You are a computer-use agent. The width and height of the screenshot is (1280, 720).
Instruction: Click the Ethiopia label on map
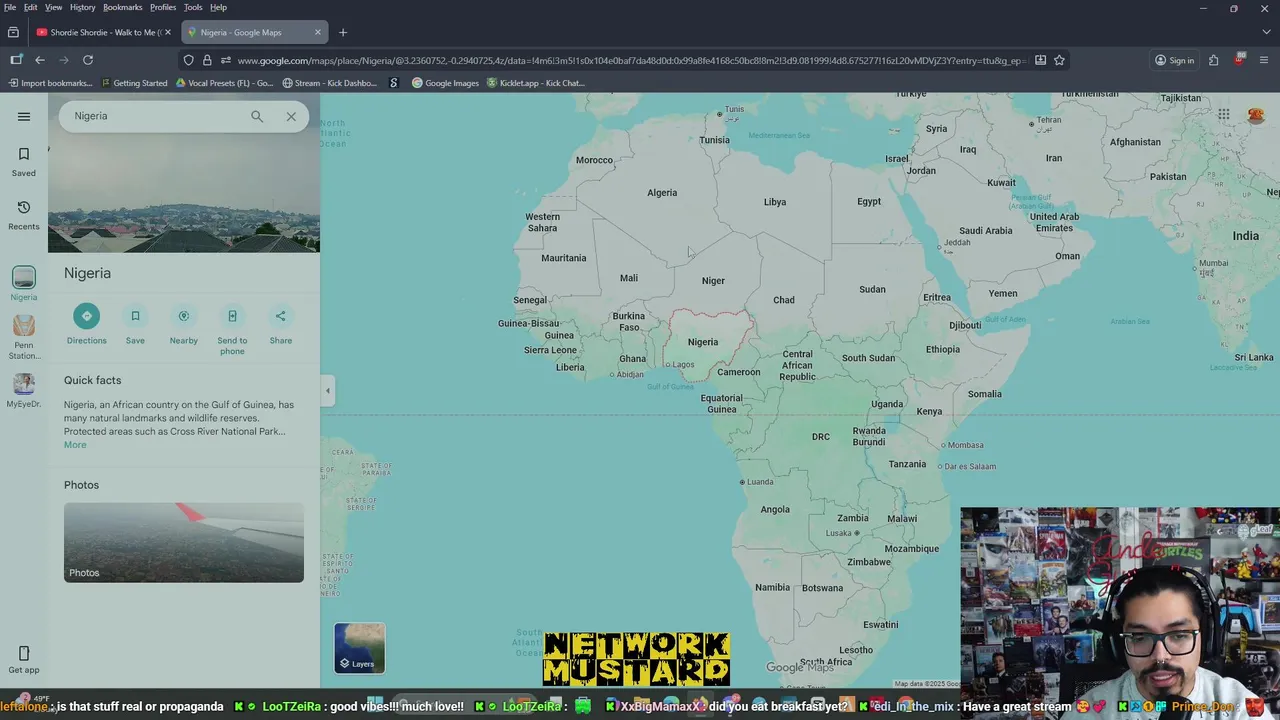click(943, 350)
